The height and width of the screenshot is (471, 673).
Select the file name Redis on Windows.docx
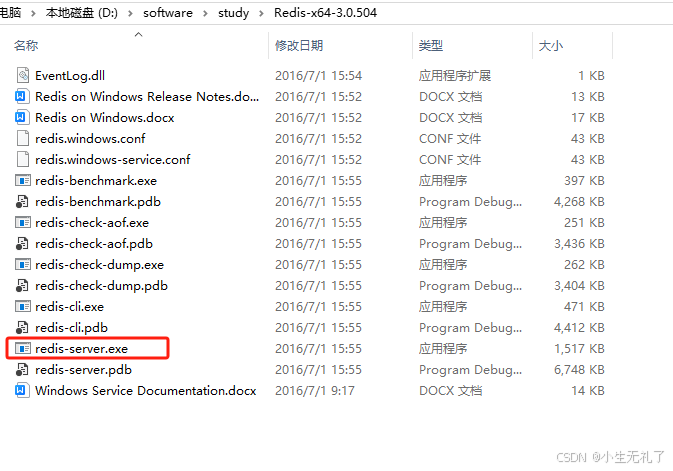(105, 118)
